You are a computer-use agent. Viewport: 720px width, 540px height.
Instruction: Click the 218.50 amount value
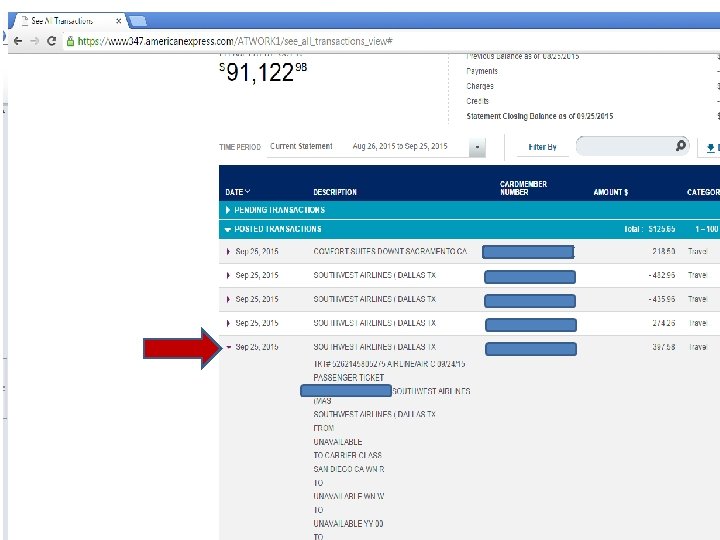(664, 251)
